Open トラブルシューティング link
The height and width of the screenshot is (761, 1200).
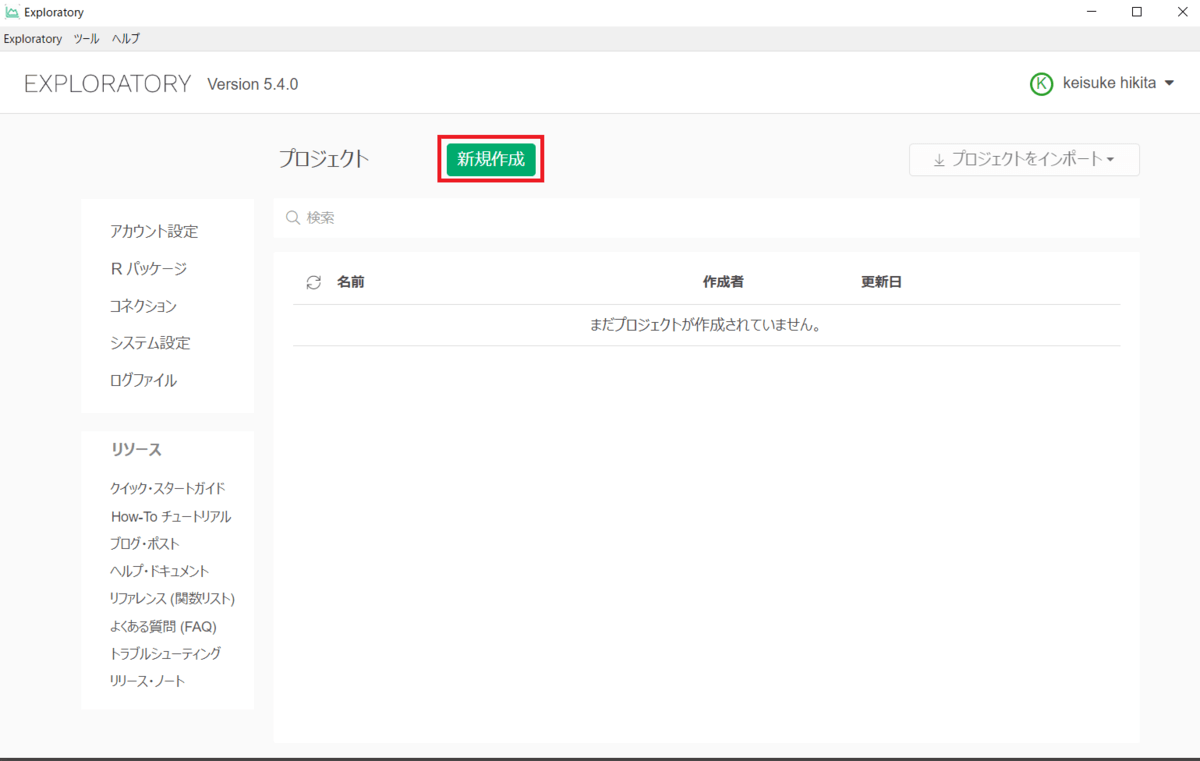[165, 653]
